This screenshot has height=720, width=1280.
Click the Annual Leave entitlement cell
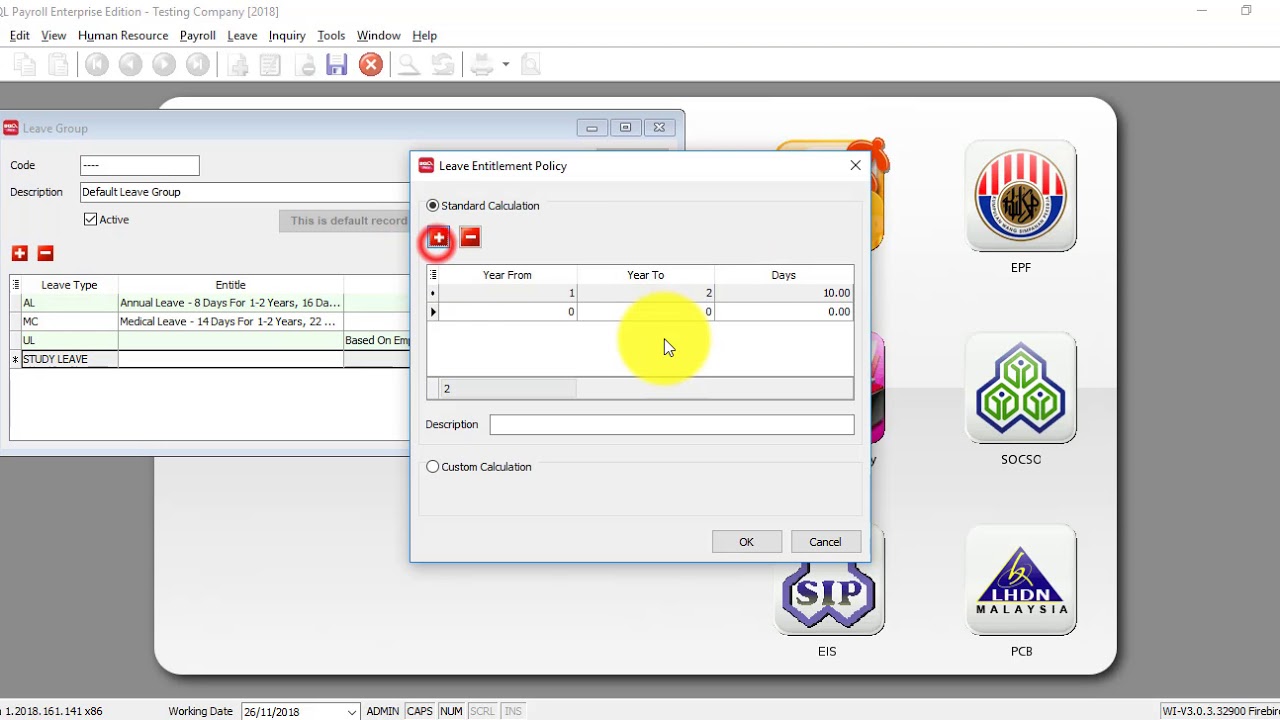(230, 303)
